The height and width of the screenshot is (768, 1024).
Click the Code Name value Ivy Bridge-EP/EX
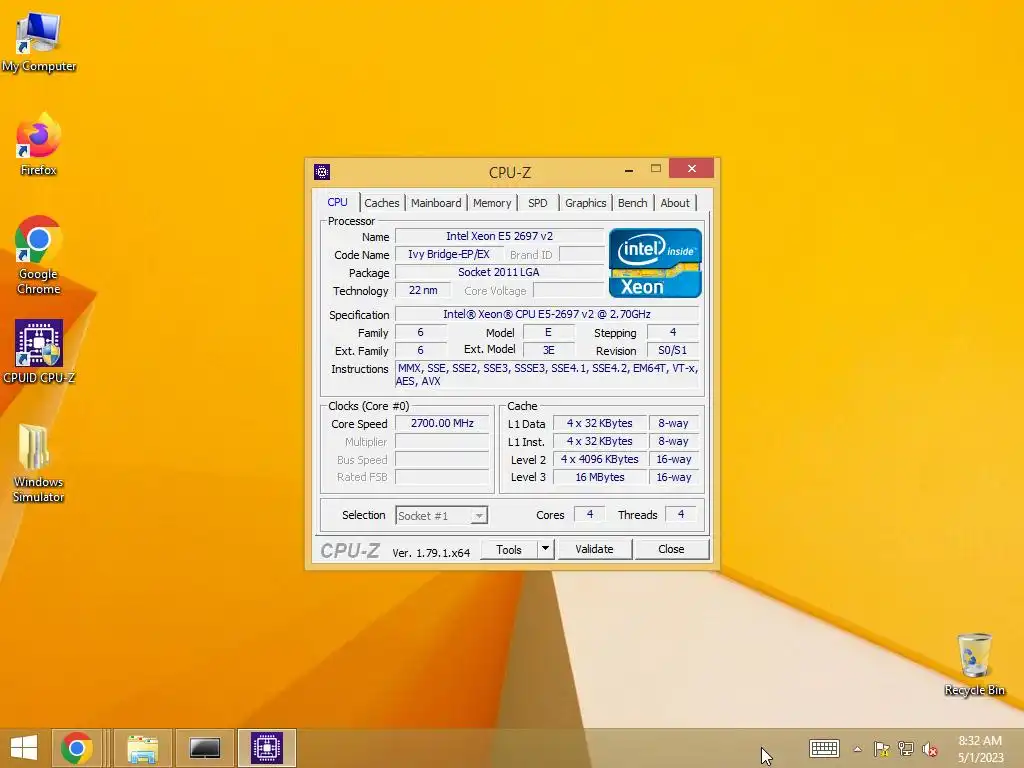click(449, 254)
